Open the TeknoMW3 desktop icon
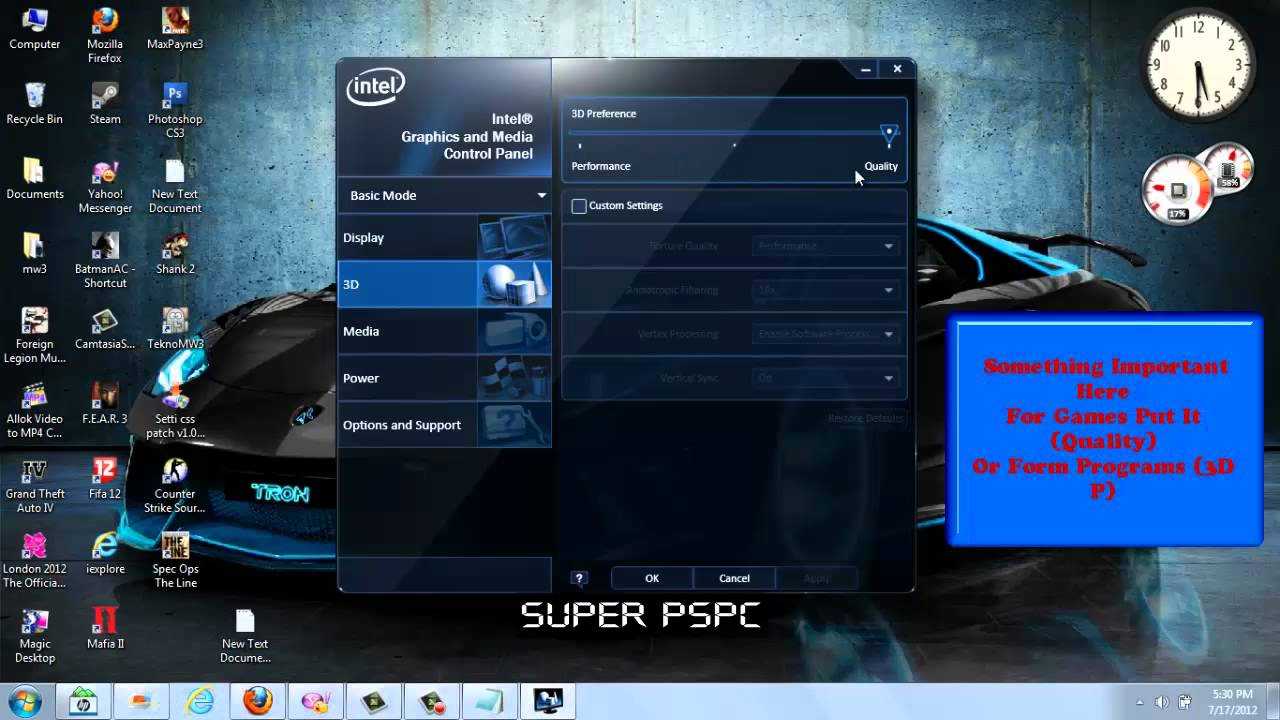 point(175,328)
